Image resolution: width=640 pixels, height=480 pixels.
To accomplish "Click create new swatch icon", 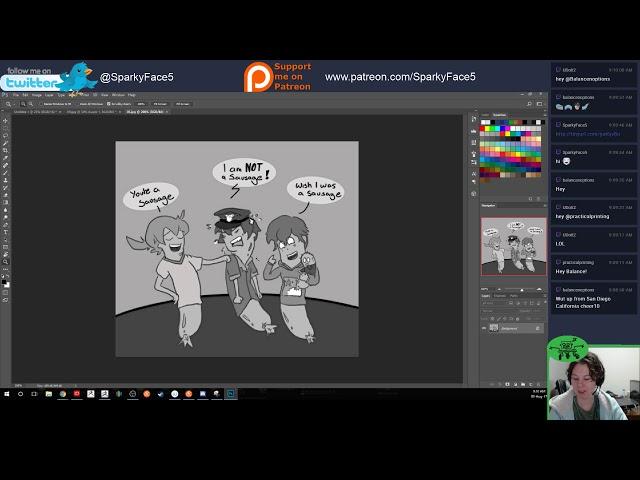I will [531, 199].
